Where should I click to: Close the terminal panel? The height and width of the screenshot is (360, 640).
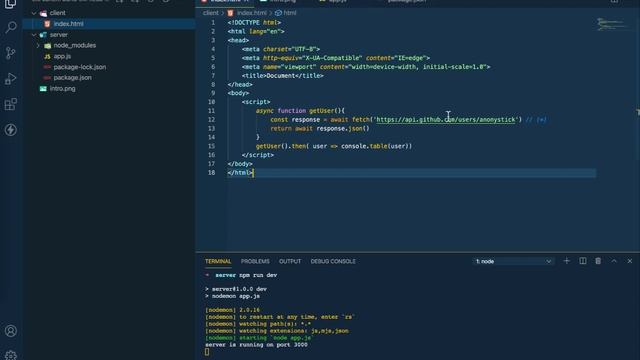pos(629,261)
